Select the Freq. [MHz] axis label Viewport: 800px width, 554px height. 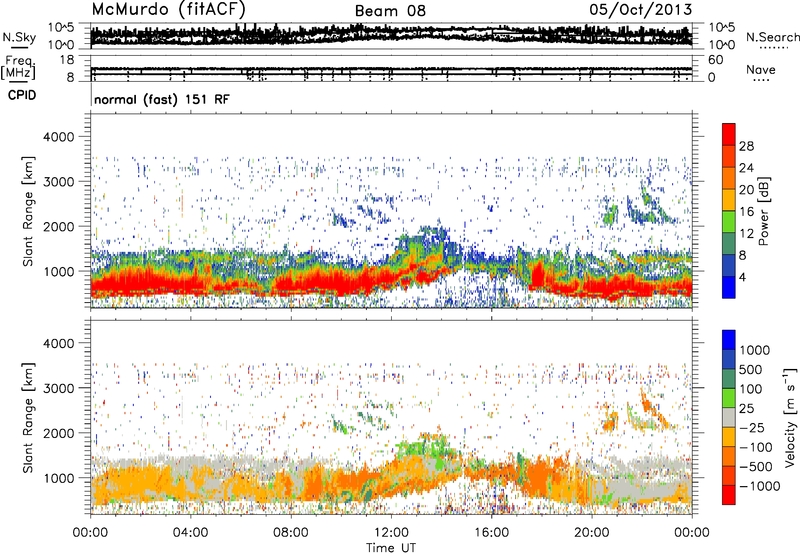coord(18,67)
